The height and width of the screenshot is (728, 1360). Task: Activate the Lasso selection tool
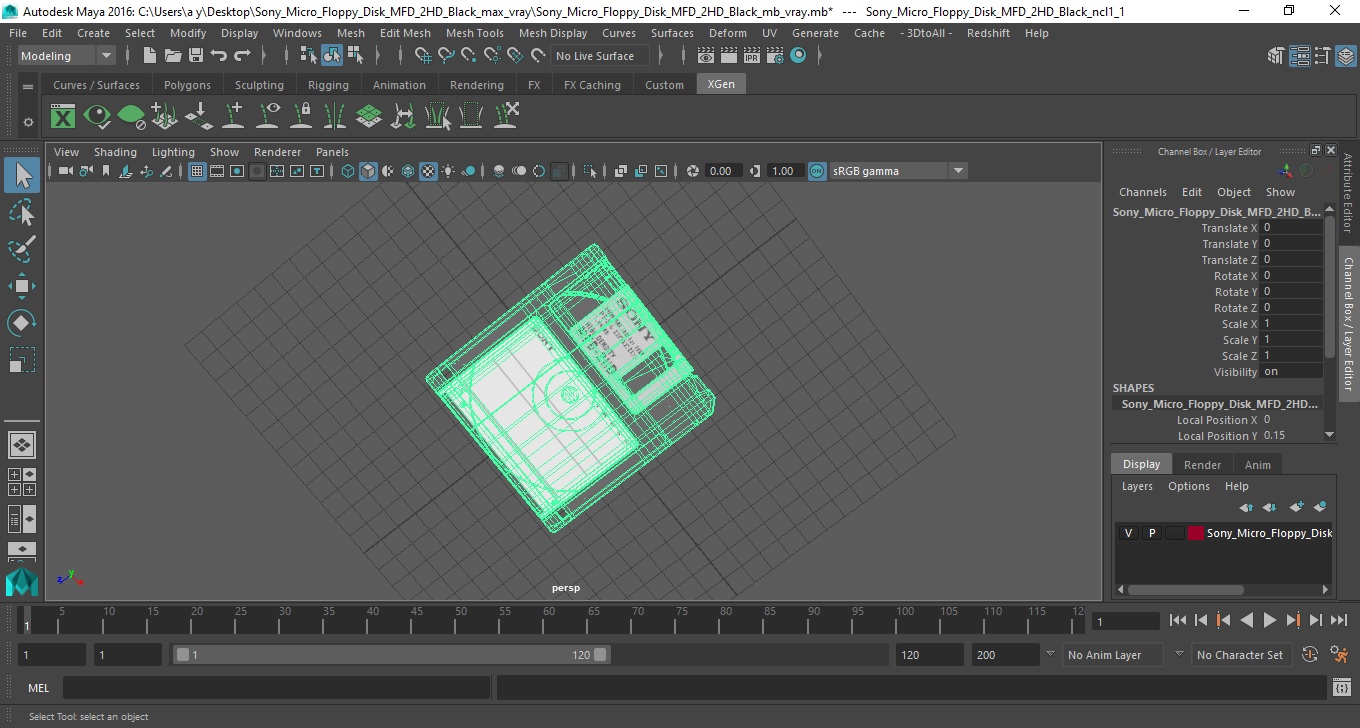22,213
